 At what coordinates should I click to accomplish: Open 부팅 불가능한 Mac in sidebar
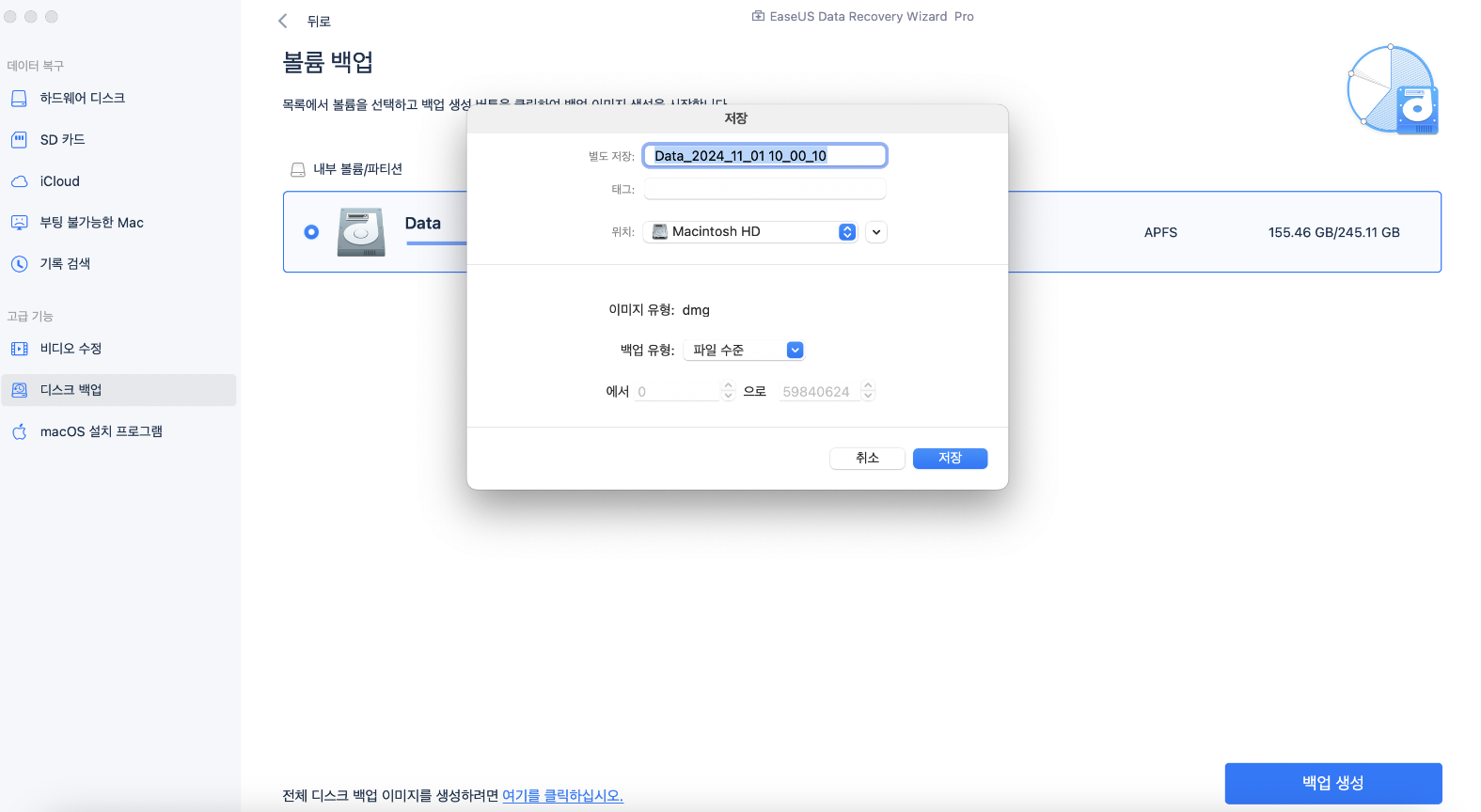(x=118, y=223)
